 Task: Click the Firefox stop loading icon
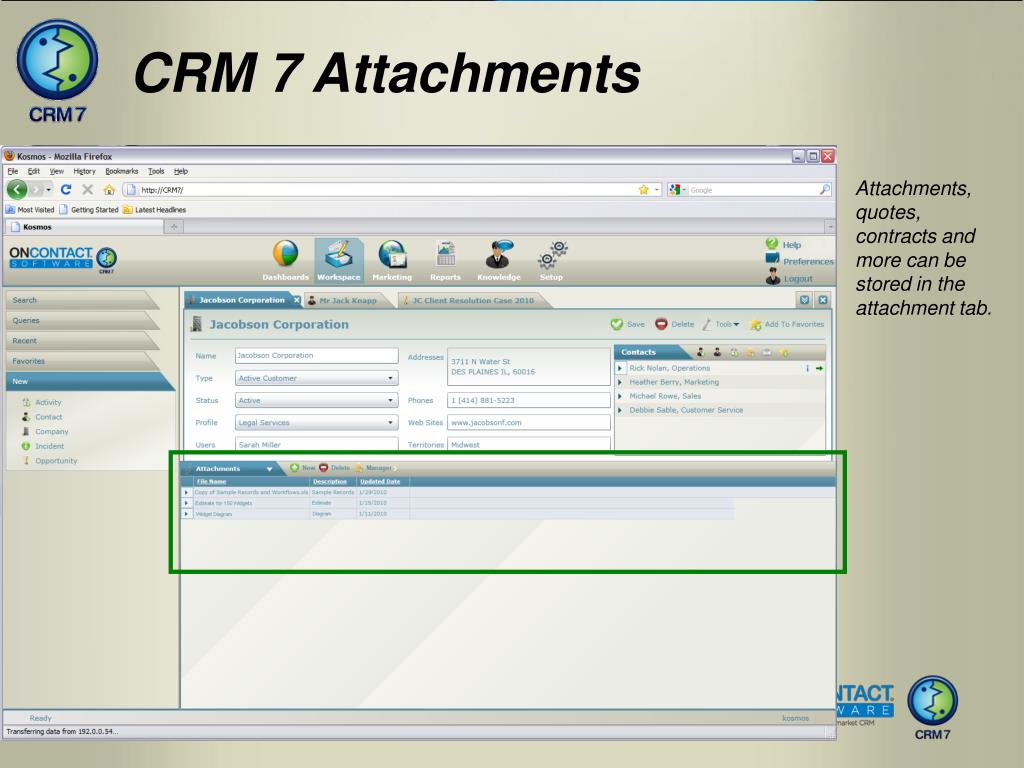pos(88,189)
